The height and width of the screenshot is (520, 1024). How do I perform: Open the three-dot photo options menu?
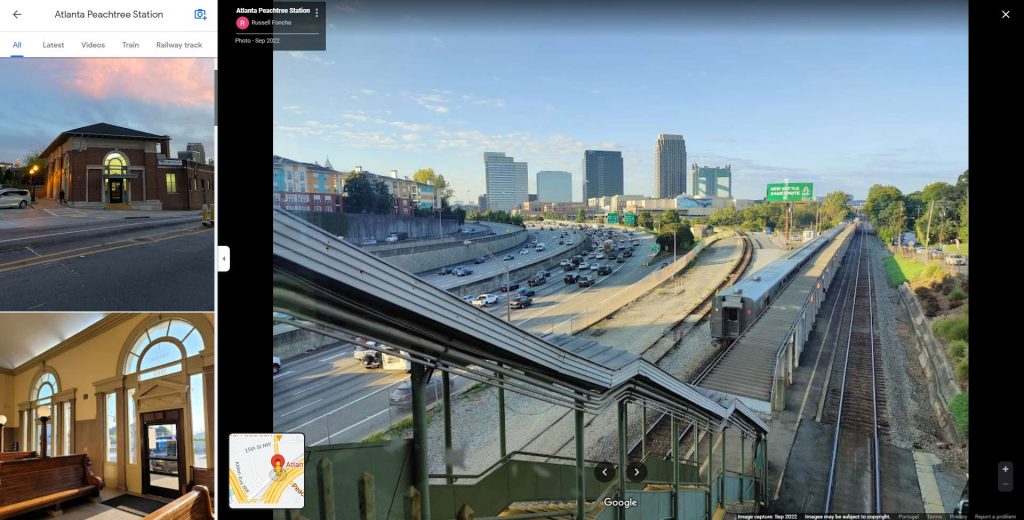click(x=317, y=13)
